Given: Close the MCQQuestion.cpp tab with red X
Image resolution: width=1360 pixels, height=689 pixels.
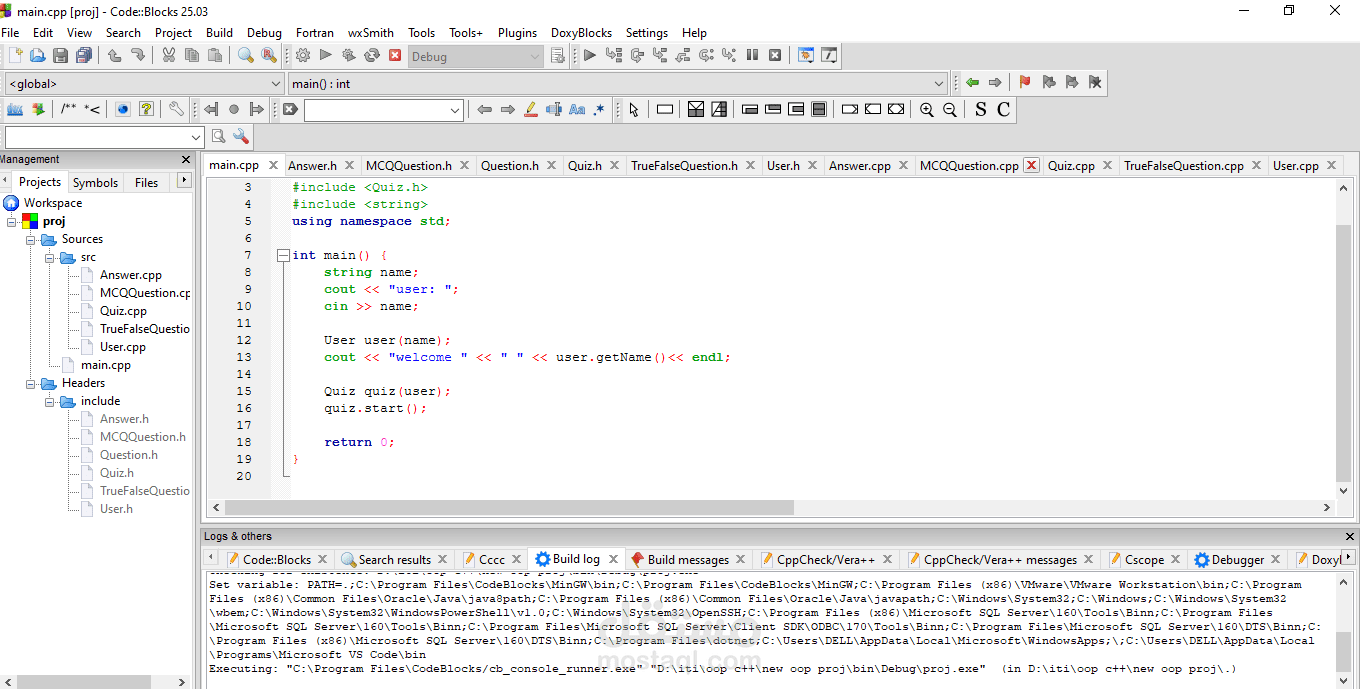Looking at the screenshot, I should click(x=1032, y=166).
